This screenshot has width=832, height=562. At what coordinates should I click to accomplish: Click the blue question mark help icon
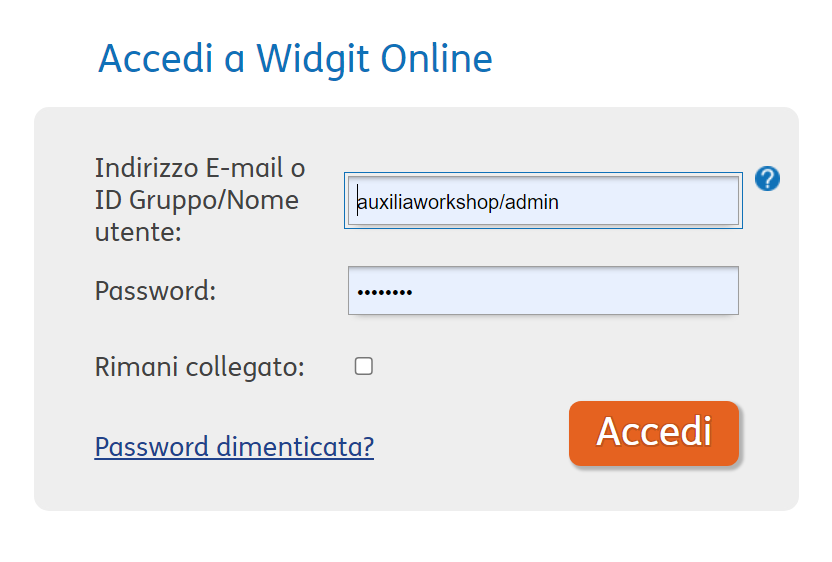tap(767, 178)
